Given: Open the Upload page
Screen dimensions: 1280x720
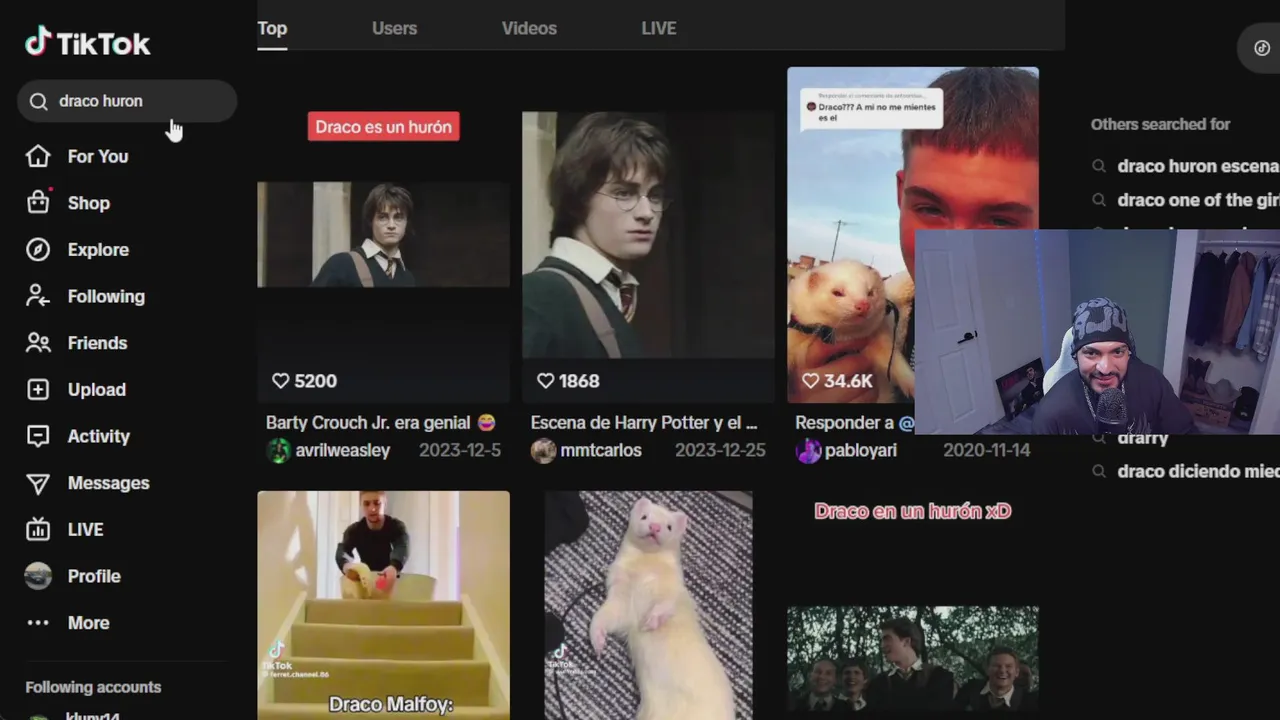Looking at the screenshot, I should click(x=96, y=390).
